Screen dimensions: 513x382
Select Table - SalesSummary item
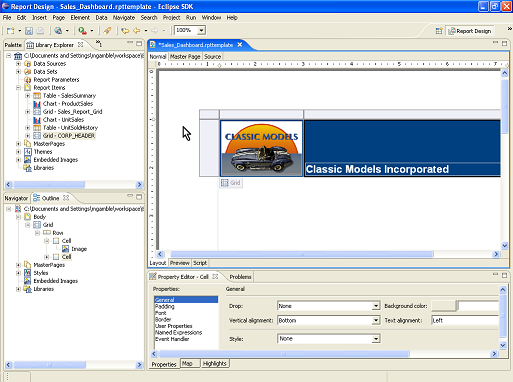(69, 96)
